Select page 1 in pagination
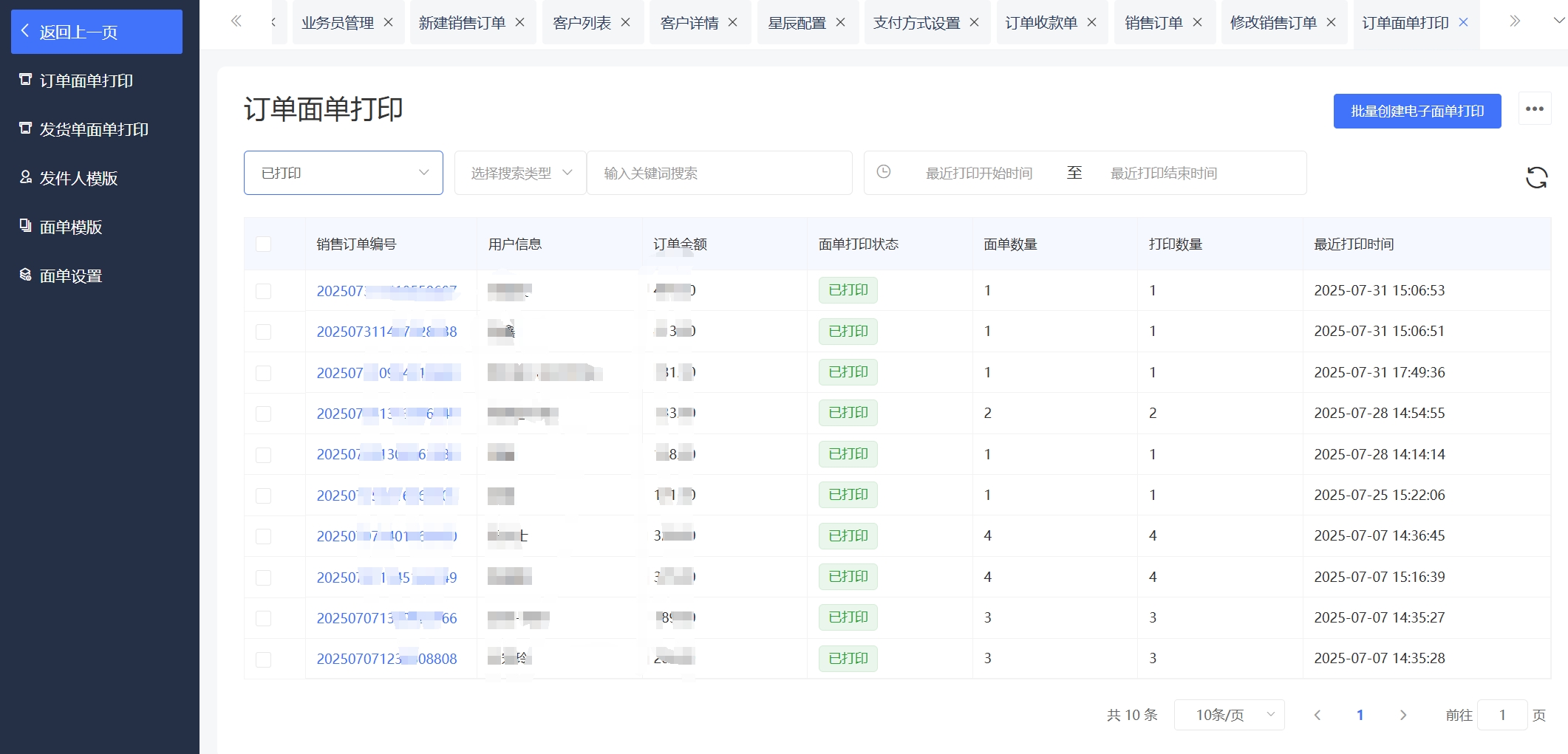The height and width of the screenshot is (754, 1568). pos(1360,715)
